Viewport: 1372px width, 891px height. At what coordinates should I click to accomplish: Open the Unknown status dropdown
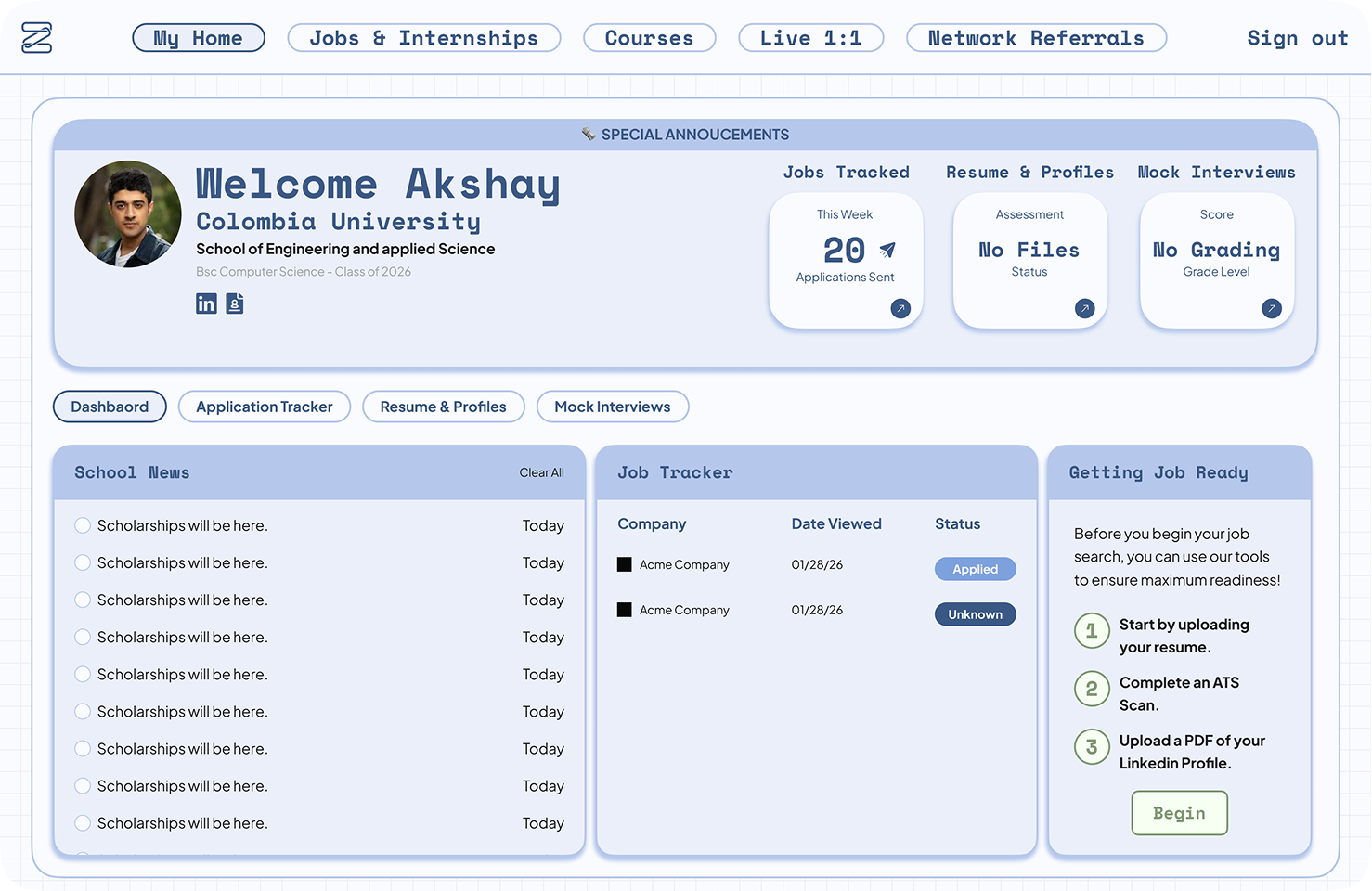(x=975, y=613)
